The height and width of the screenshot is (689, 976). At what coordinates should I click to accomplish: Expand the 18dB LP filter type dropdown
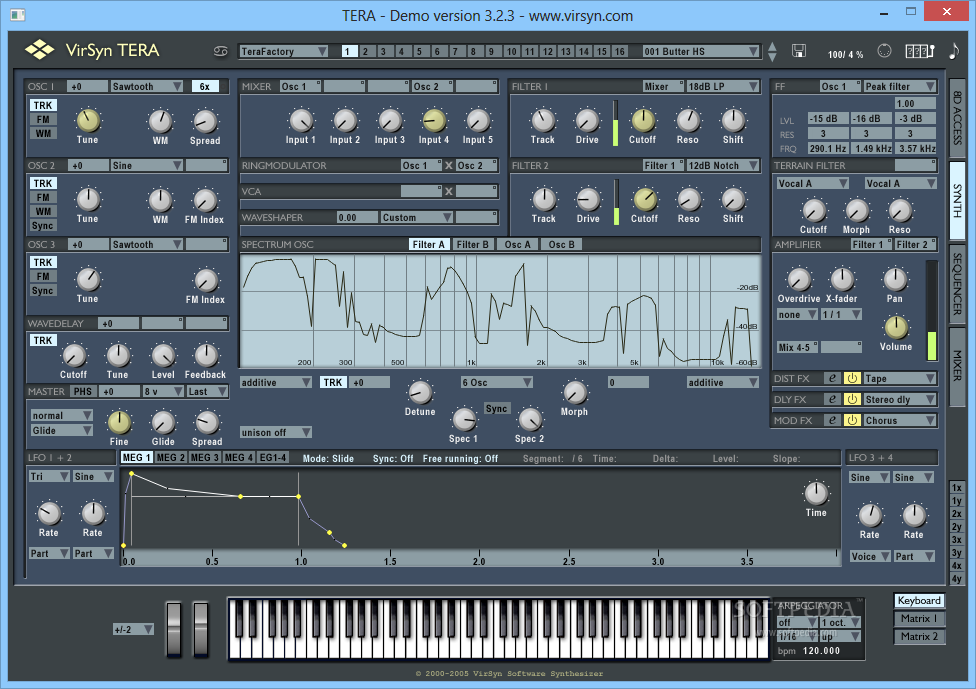point(723,87)
